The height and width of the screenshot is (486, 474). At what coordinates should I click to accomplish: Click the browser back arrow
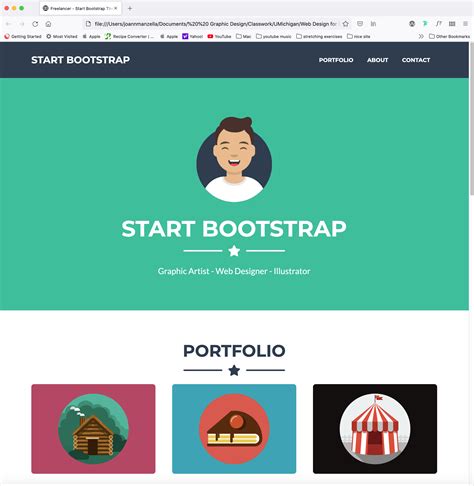pos(8,24)
